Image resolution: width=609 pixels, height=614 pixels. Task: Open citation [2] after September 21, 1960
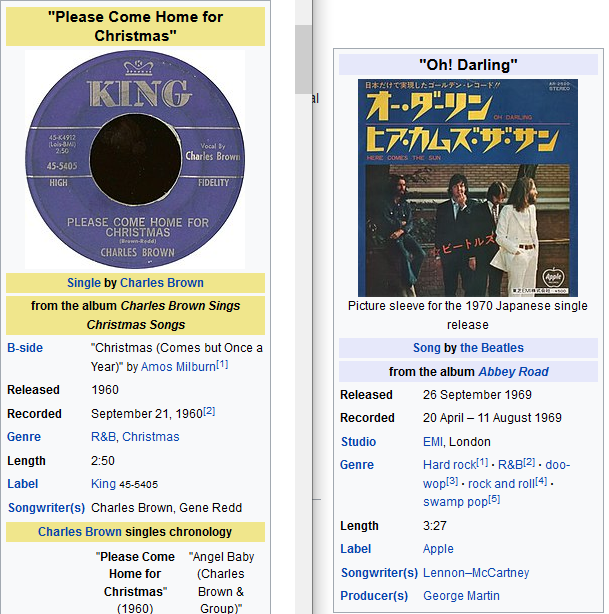click(x=209, y=411)
